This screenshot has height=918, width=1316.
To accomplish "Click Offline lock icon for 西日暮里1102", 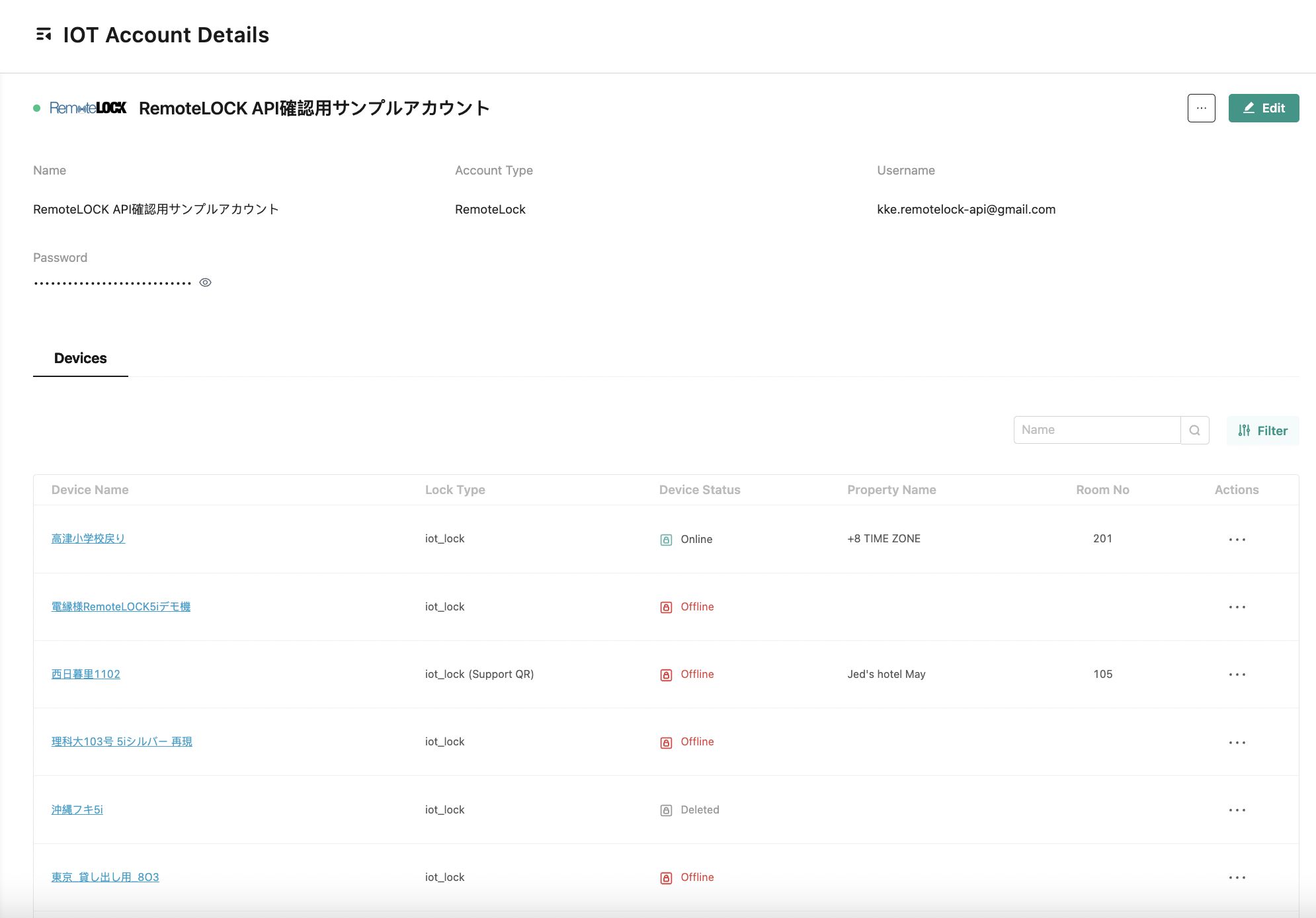I will click(x=666, y=675).
